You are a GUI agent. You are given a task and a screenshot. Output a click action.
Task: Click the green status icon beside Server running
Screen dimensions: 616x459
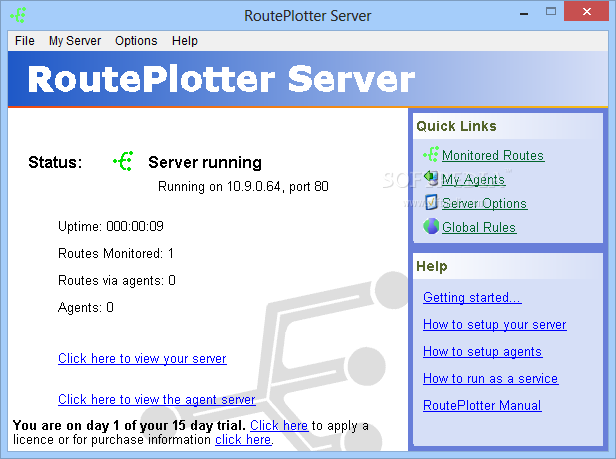coord(123,161)
